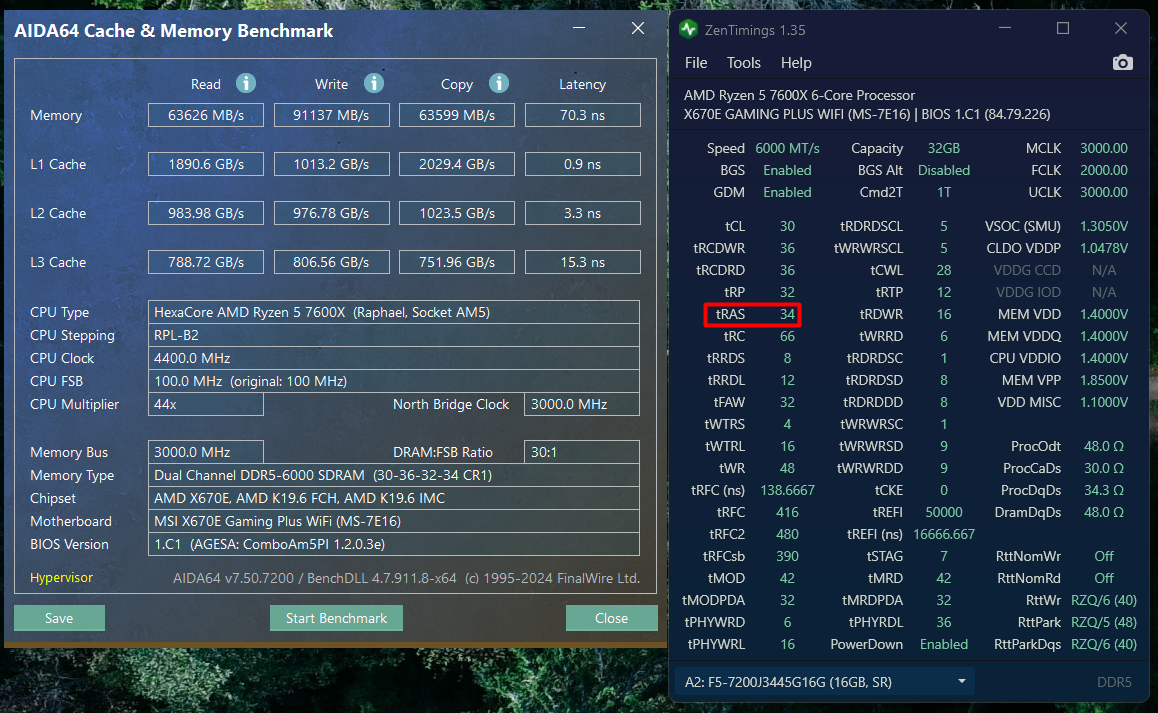Open the Help menu in ZenTimings
Screen dimensions: 1158x713
click(796, 63)
